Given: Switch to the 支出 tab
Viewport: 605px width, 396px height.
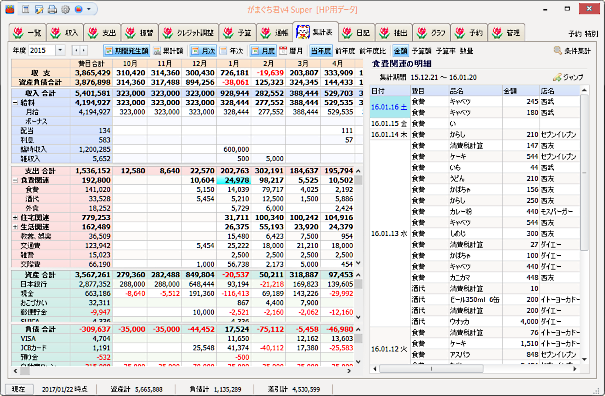Looking at the screenshot, I should pos(102,33).
